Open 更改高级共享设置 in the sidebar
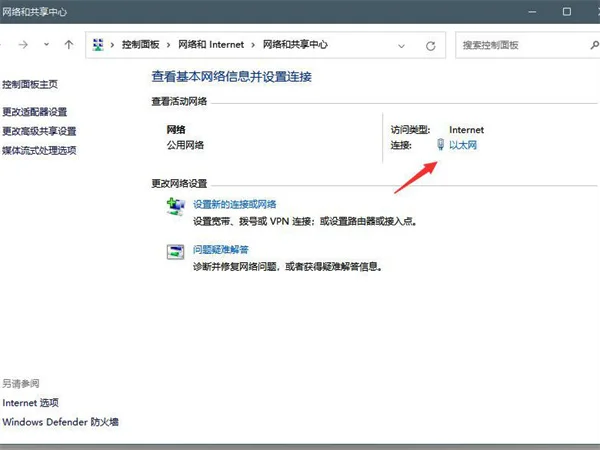This screenshot has width=600, height=450. click(x=39, y=131)
